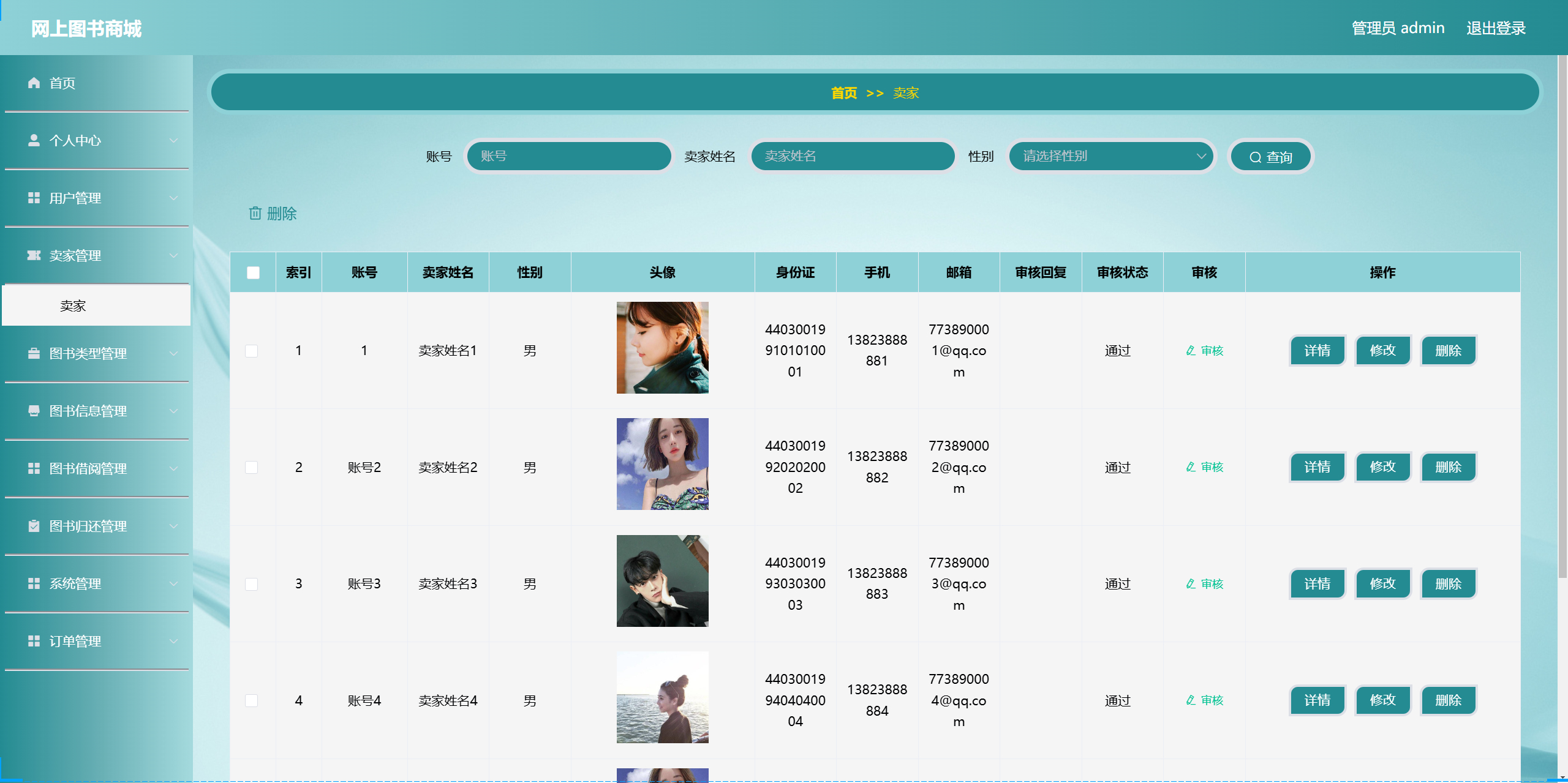Click the 用户管理 grid icon

(34, 198)
